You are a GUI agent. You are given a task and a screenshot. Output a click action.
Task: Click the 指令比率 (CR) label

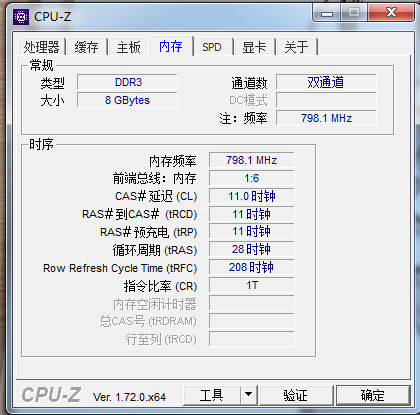(x=160, y=286)
